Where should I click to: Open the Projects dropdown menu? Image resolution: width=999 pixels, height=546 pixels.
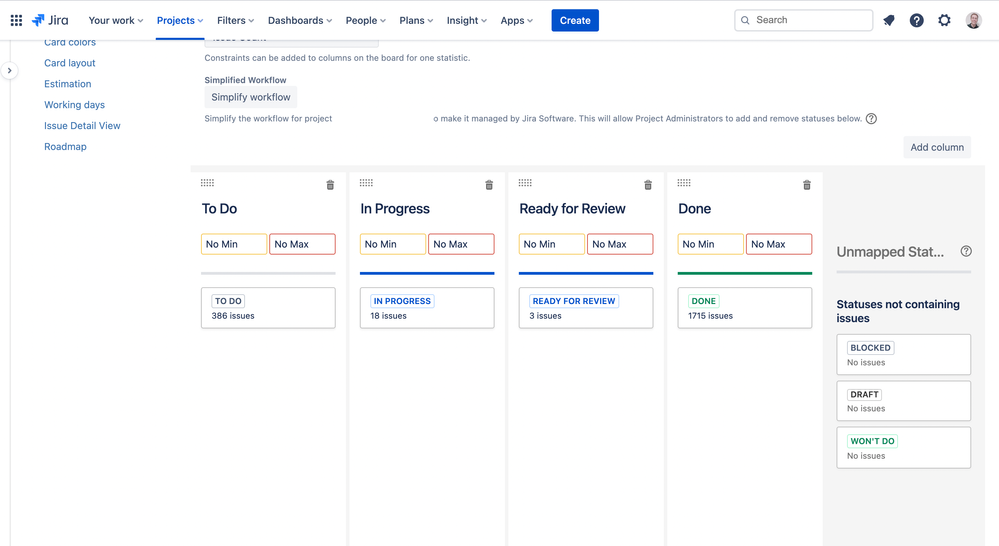point(180,20)
